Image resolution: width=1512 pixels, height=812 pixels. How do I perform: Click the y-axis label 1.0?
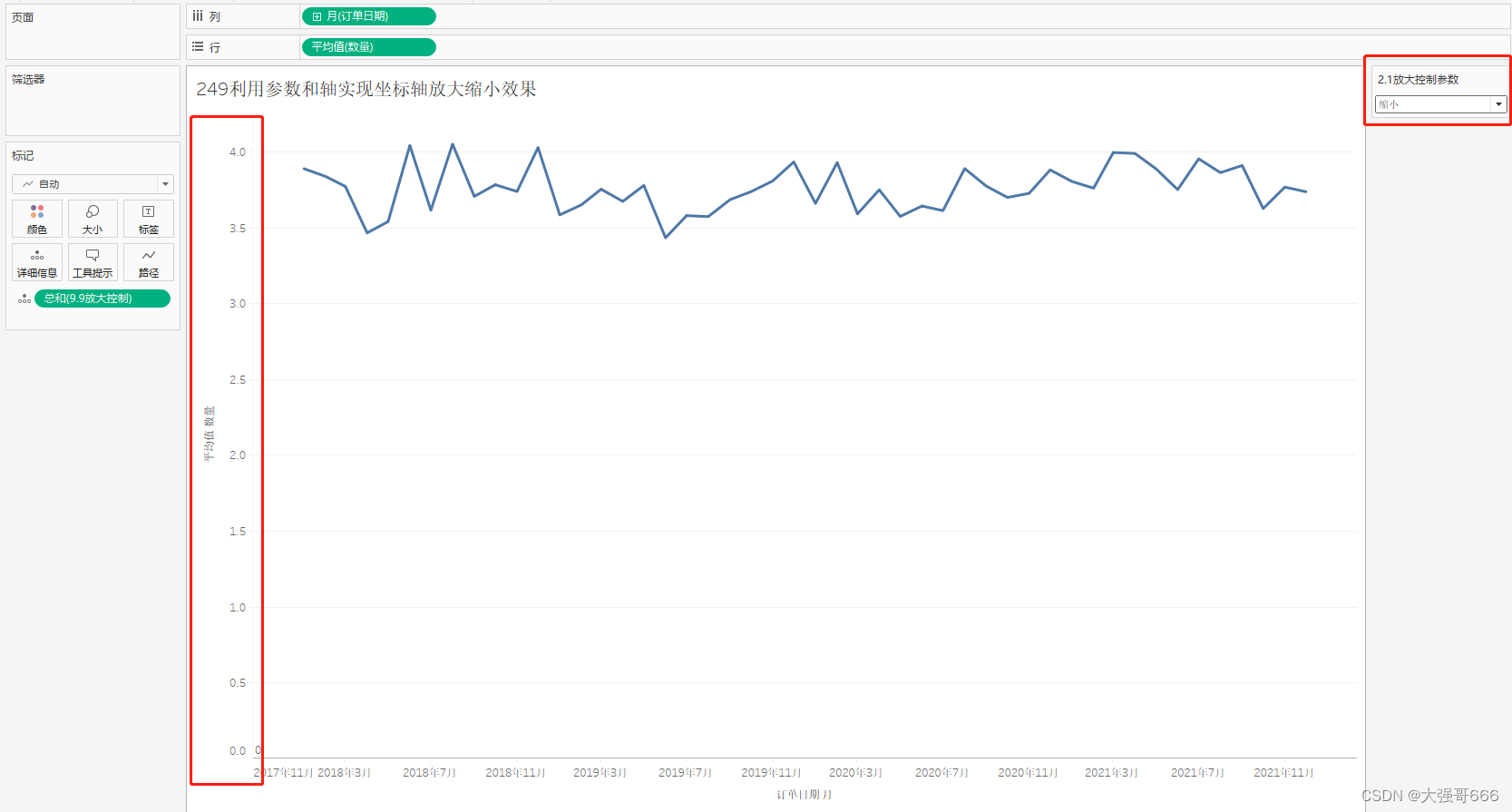(x=238, y=608)
